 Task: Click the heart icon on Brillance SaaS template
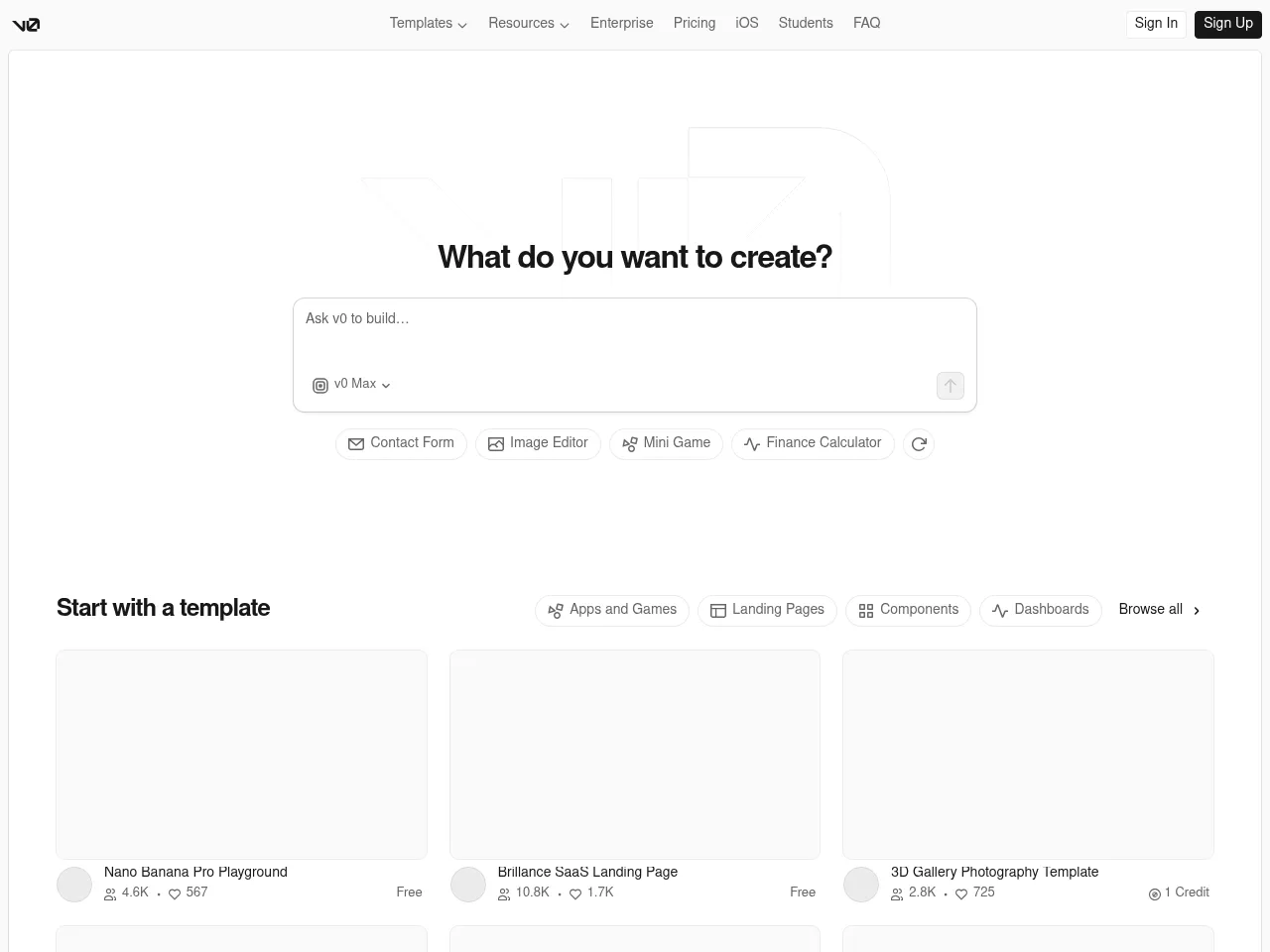[x=575, y=893]
